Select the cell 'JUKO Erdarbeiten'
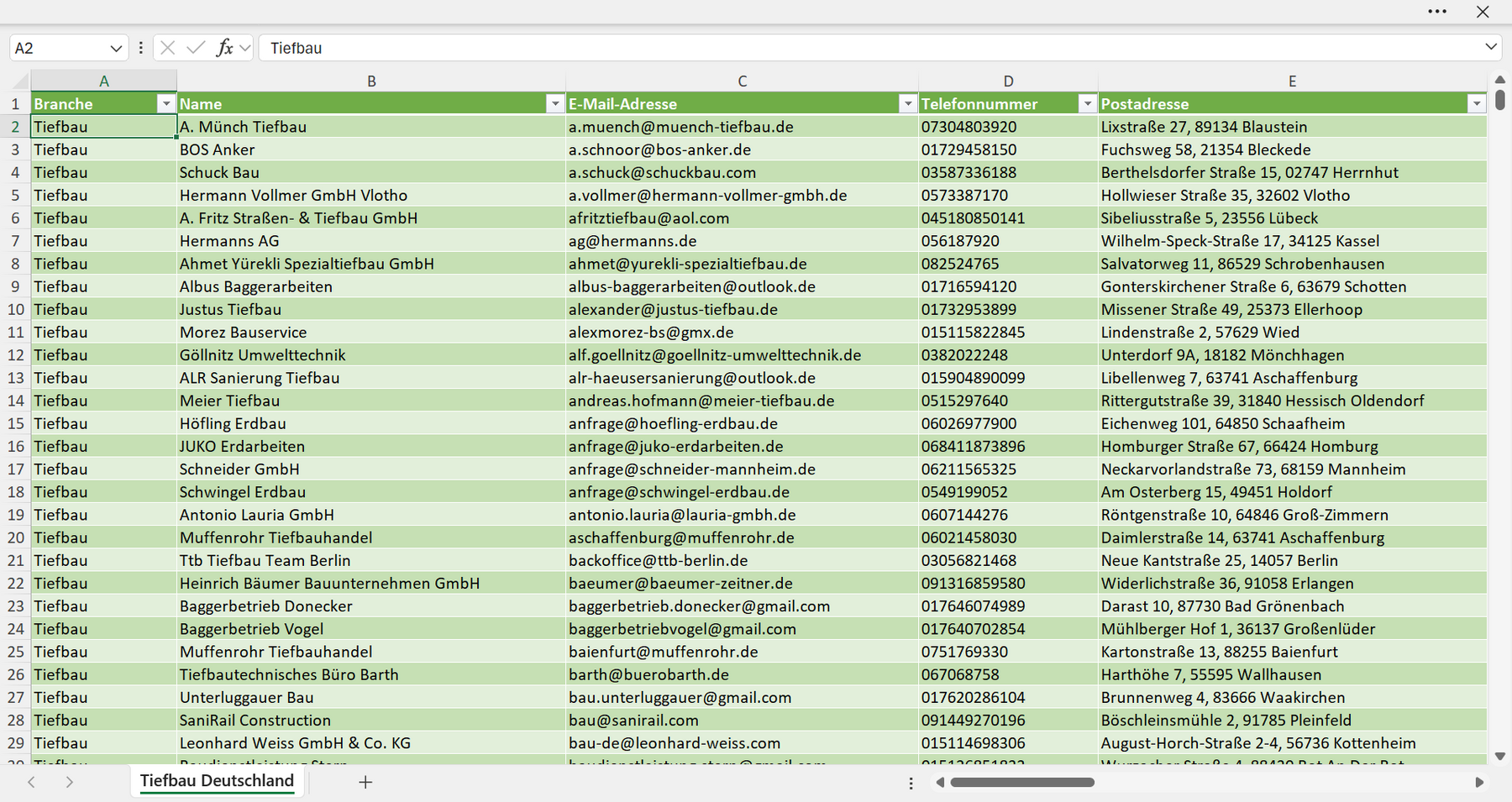Screen dimensions: 1512x802 [x=371, y=447]
